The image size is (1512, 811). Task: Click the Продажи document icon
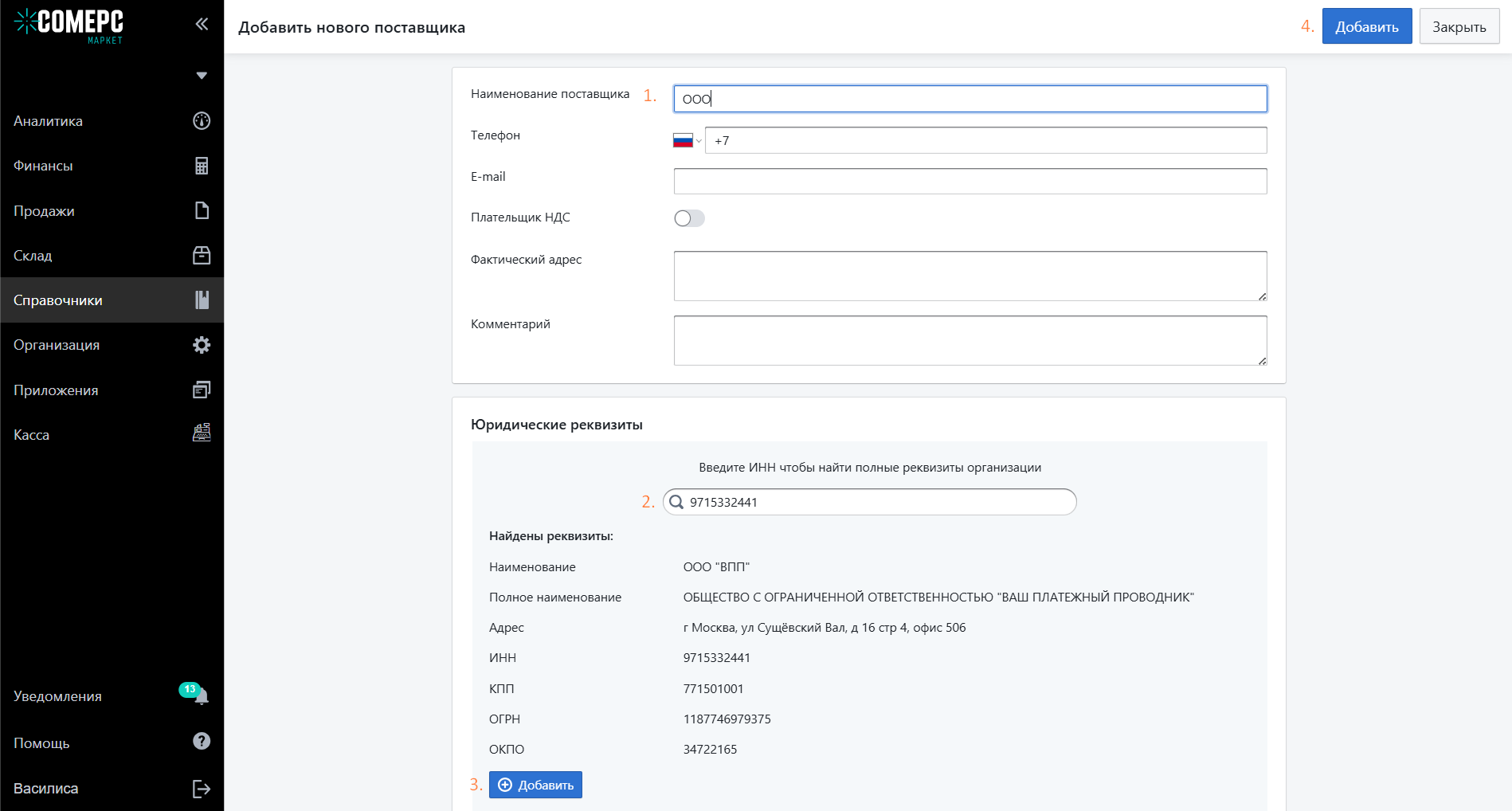(202, 210)
